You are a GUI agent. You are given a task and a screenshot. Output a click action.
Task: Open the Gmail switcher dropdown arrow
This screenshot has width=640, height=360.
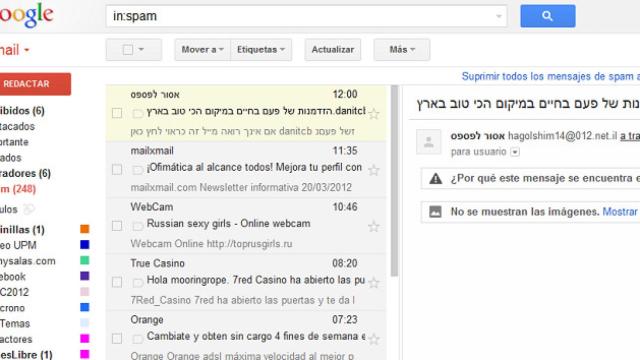[x=27, y=50]
